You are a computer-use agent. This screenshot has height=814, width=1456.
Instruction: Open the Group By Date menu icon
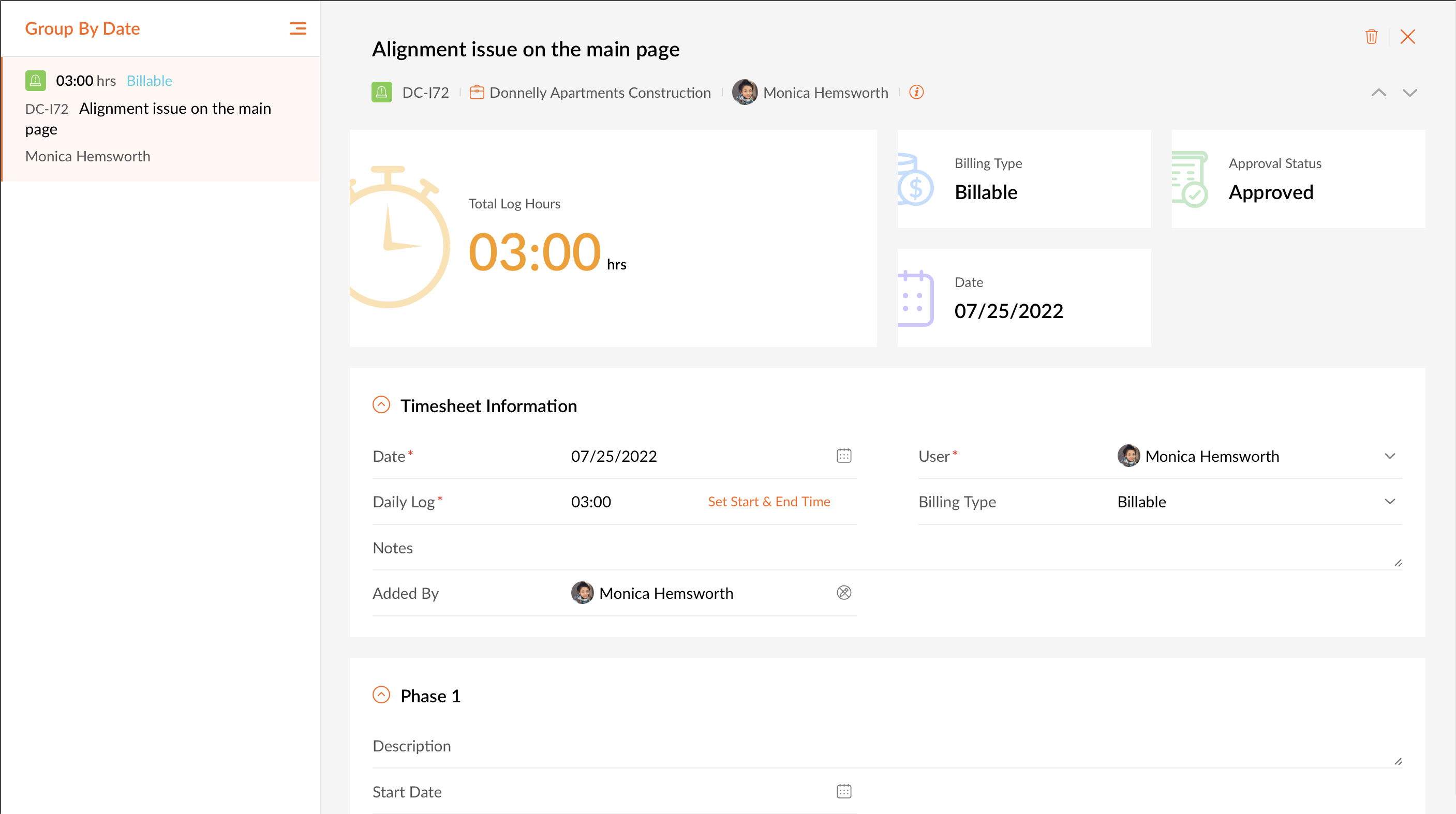point(298,28)
